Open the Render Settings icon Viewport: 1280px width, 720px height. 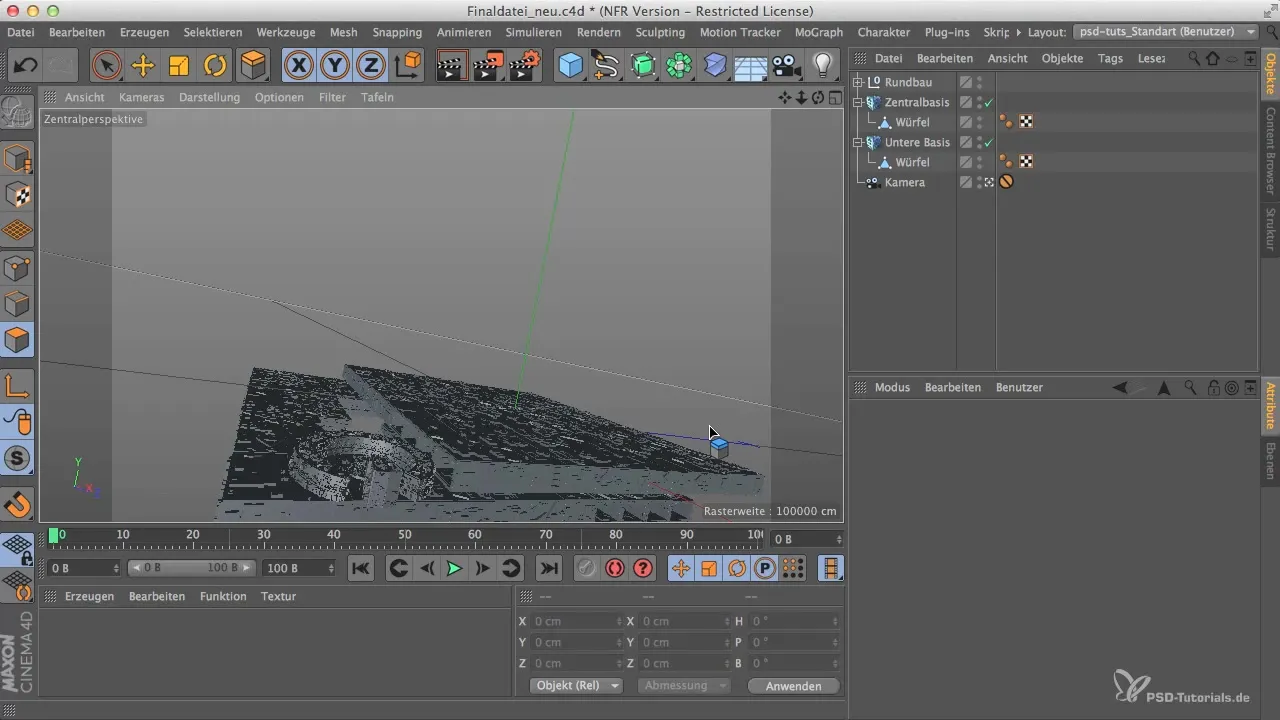[525, 66]
